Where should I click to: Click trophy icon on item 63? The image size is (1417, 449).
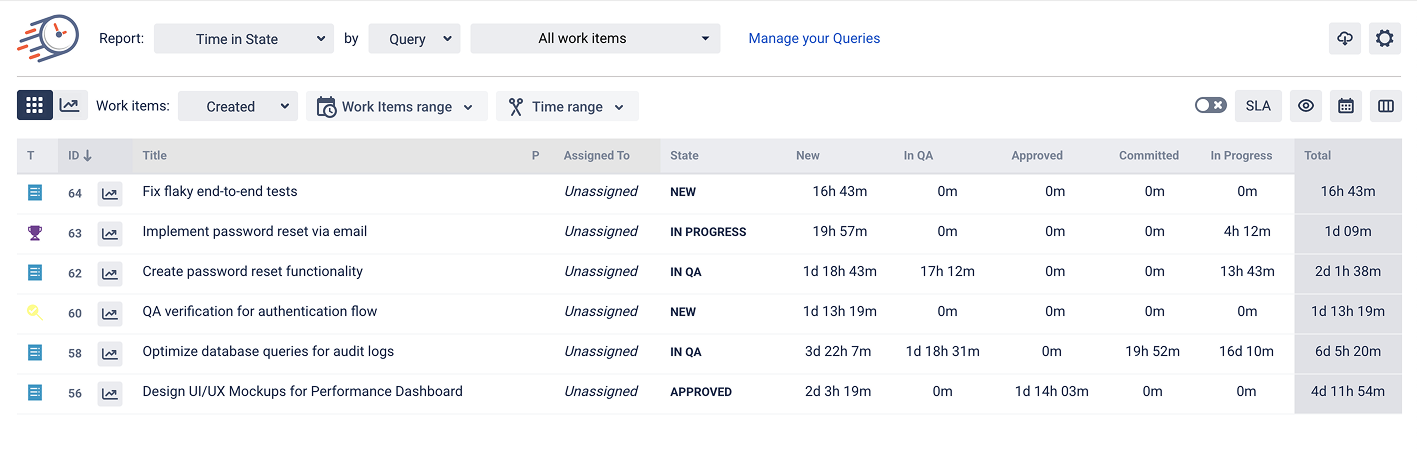[35, 232]
